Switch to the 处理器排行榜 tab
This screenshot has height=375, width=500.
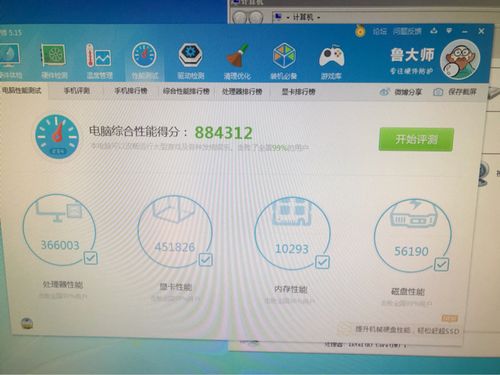pos(242,91)
